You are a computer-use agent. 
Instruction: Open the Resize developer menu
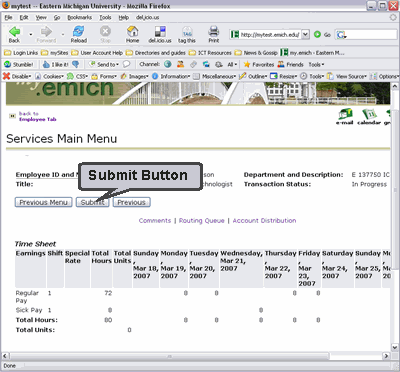coord(284,76)
